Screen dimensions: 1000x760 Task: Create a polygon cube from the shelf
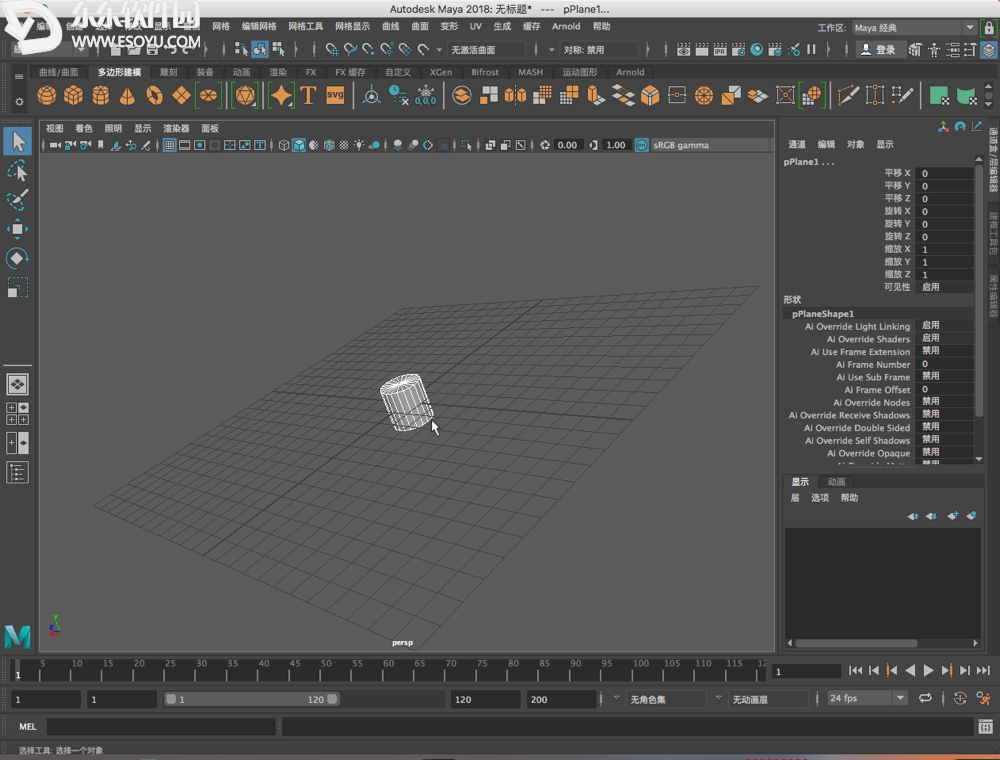click(x=73, y=96)
